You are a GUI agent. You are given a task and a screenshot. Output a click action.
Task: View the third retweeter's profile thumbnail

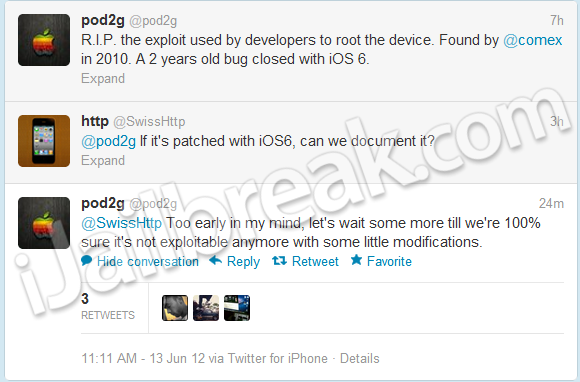coord(237,308)
